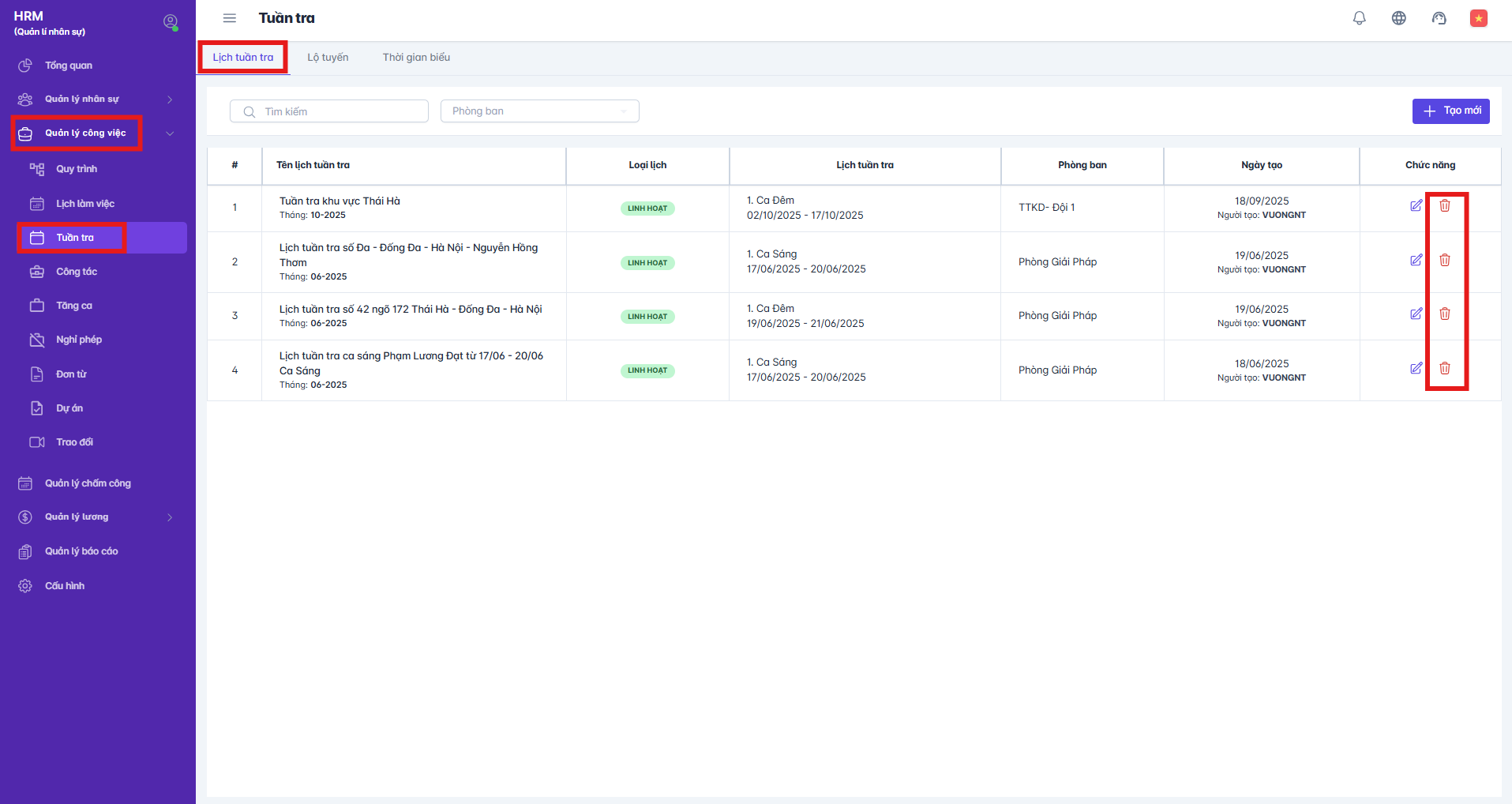Open Lịch làm việc in sidebar
Image resolution: width=1512 pixels, height=804 pixels.
pos(85,204)
